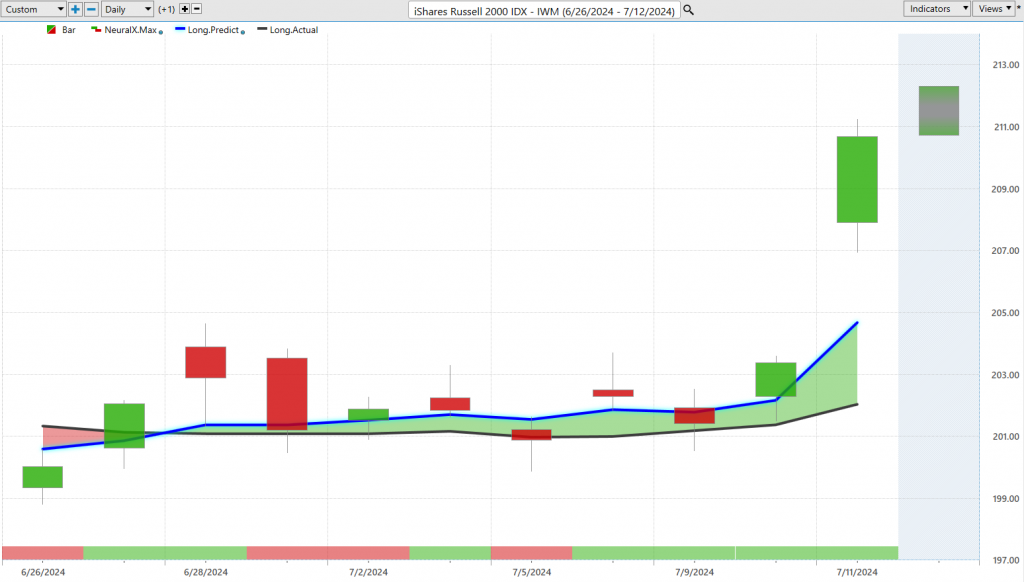Screen dimensions: 1024x582
Task: Click the dot next to NeuralX.Max
Action: point(161,31)
